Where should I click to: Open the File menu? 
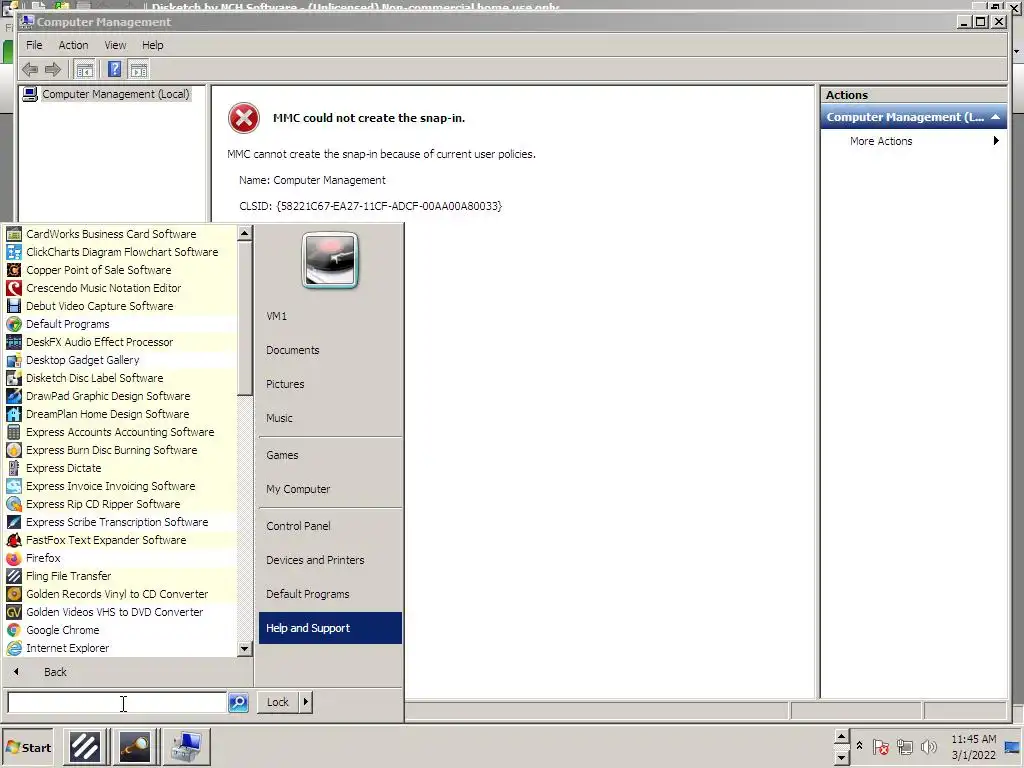(x=34, y=45)
